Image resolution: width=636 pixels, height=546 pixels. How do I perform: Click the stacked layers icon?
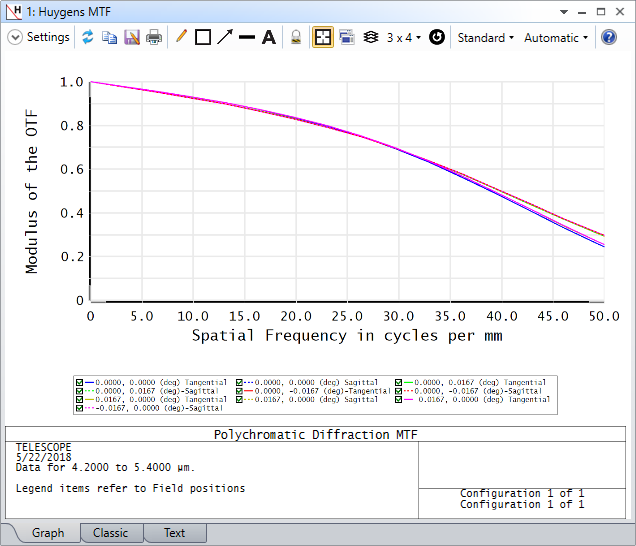(371, 37)
